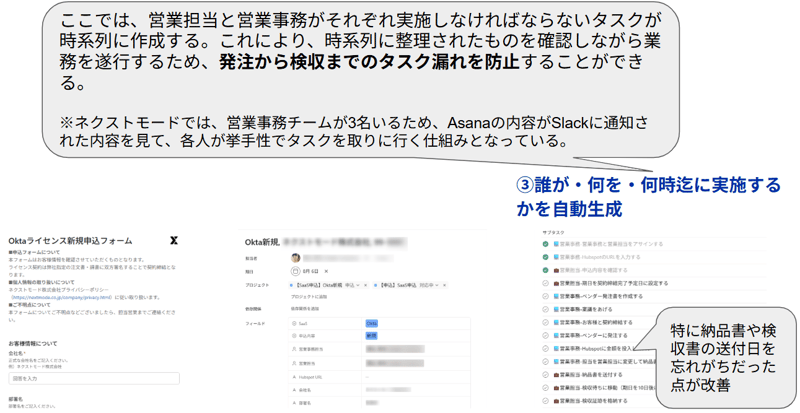Screen dimensions: 800x413
Task: Click the empty Hubspot URL value cell
Action: click(416, 377)
